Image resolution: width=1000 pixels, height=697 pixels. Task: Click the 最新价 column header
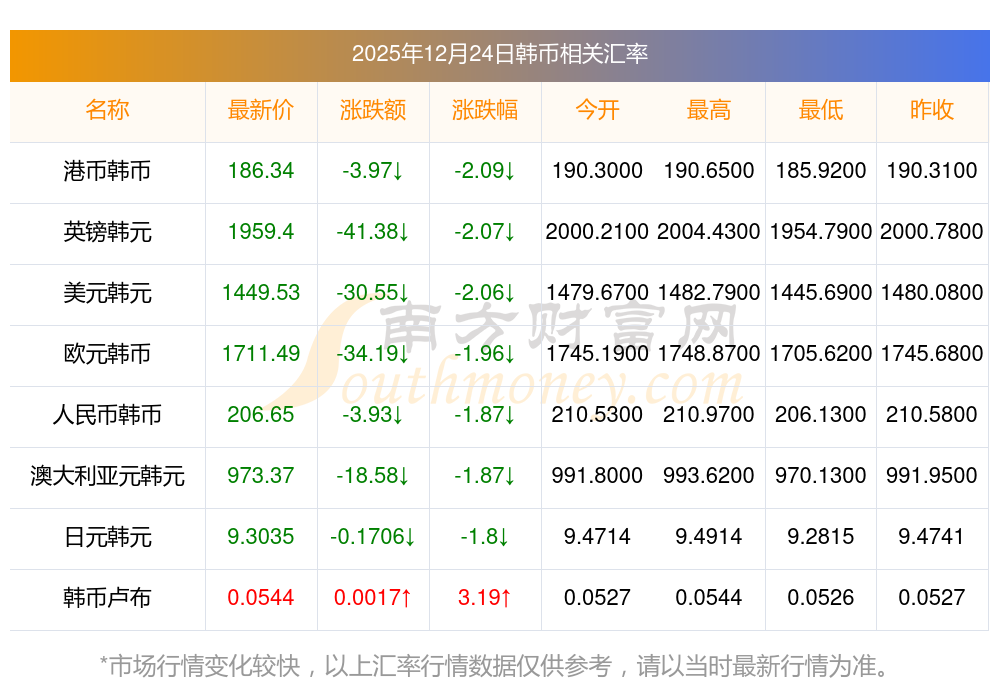261,110
